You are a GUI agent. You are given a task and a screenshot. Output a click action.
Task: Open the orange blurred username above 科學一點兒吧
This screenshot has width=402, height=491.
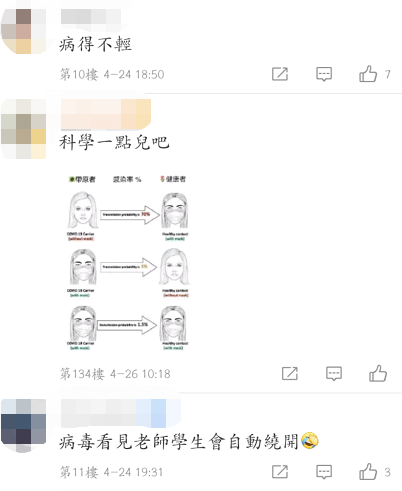[106, 114]
